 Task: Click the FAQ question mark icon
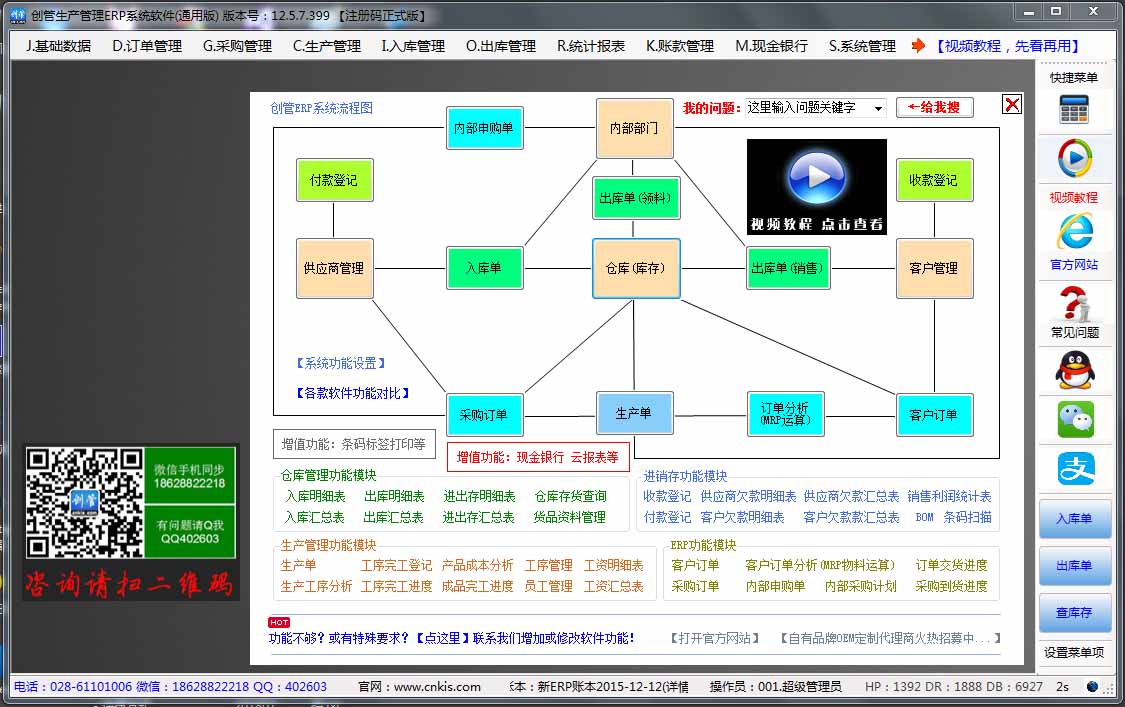(x=1074, y=303)
